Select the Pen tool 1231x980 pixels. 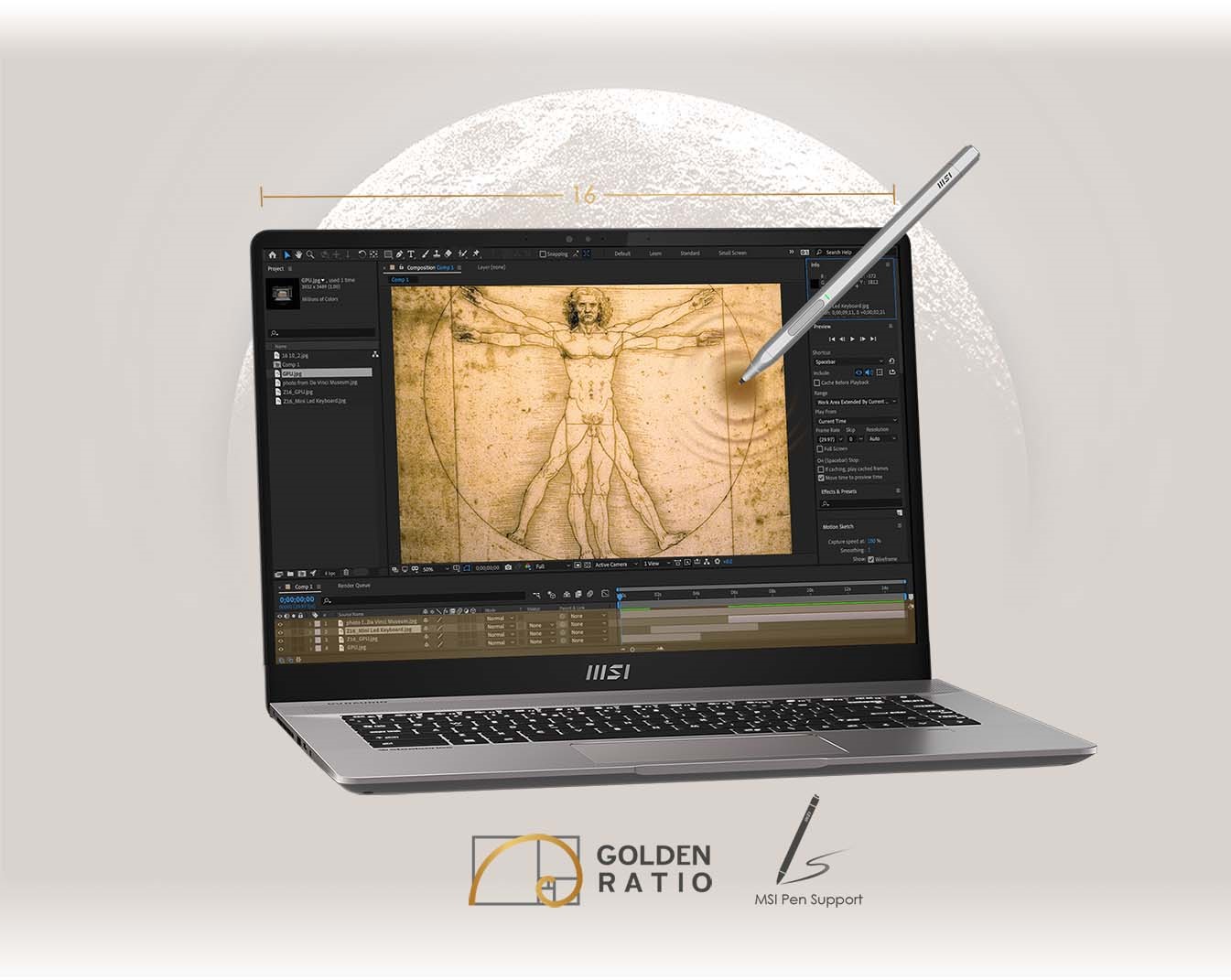click(x=399, y=254)
